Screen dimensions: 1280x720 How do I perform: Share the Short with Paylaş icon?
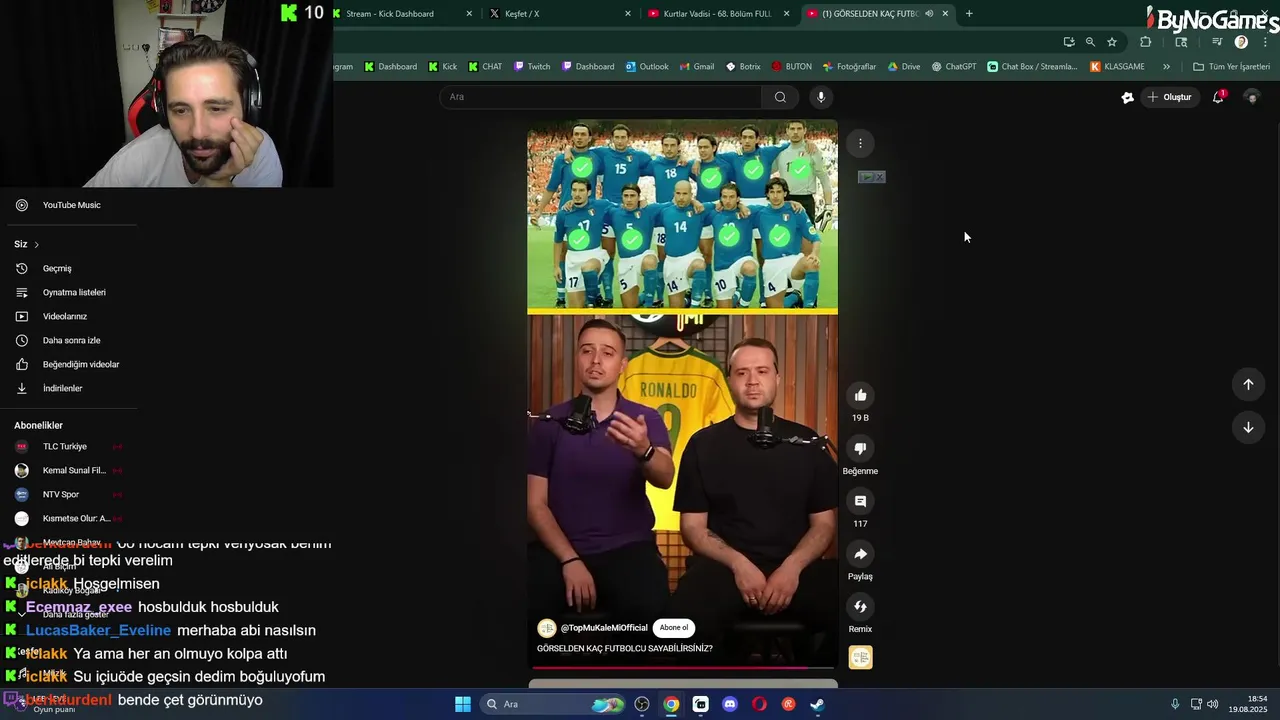click(860, 554)
